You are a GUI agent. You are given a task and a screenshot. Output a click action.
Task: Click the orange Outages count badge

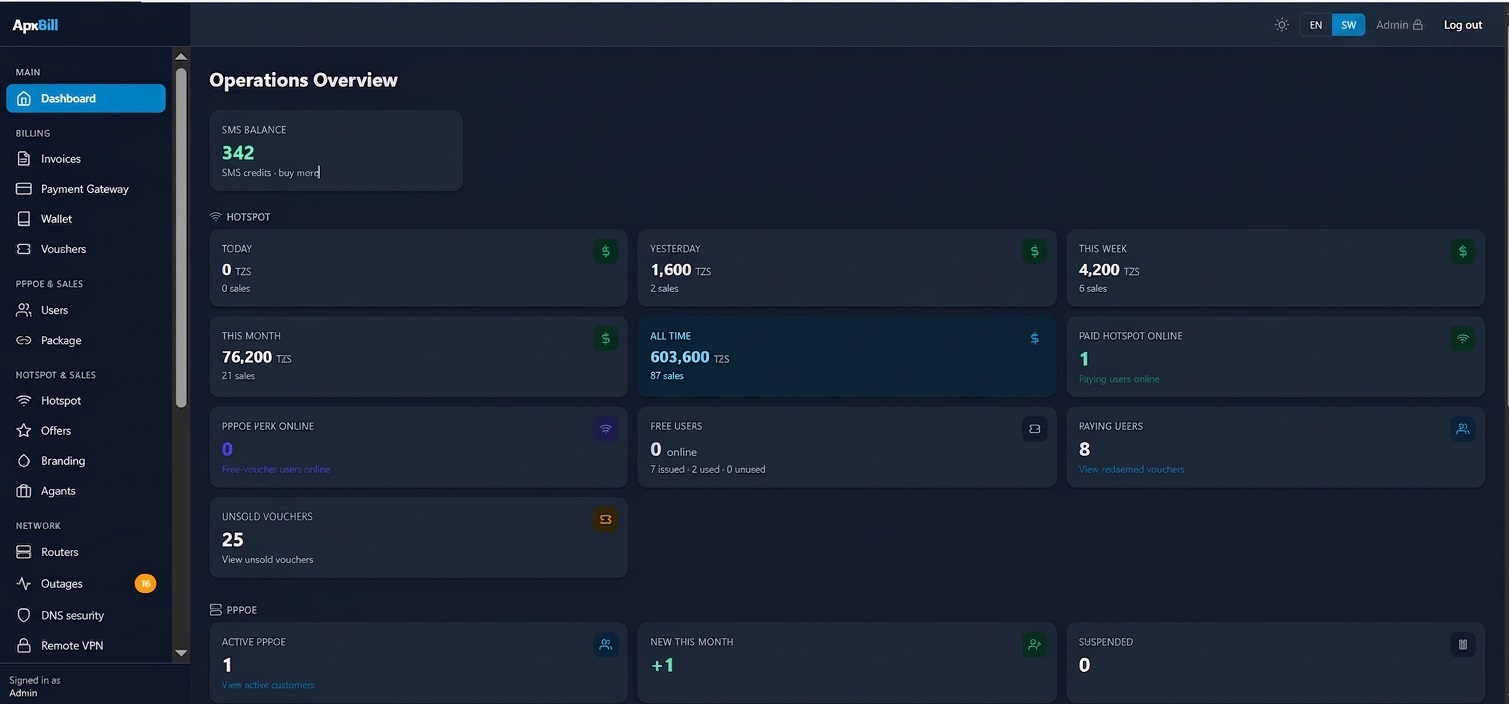point(145,584)
